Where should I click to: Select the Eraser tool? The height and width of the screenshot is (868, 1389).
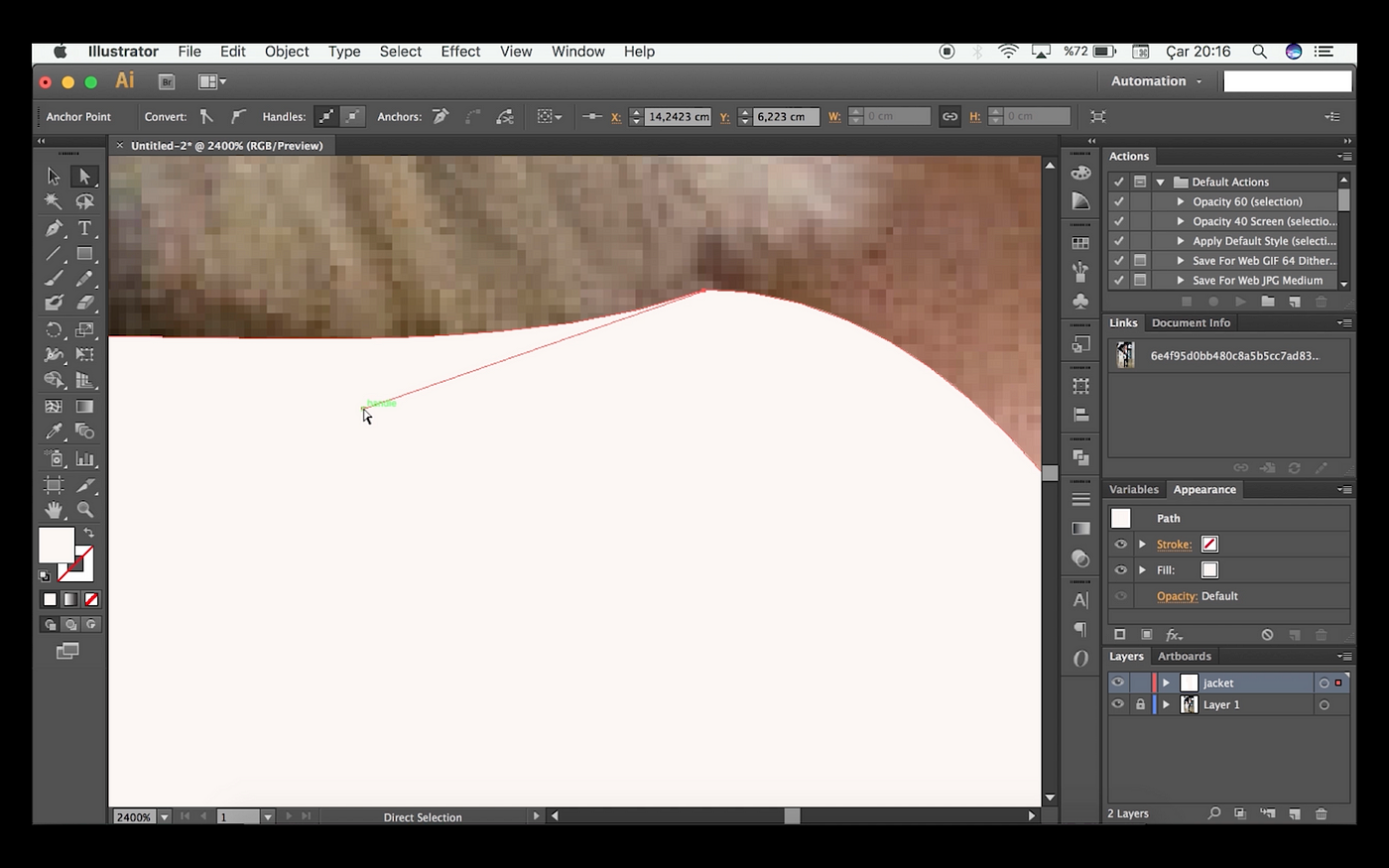85,303
